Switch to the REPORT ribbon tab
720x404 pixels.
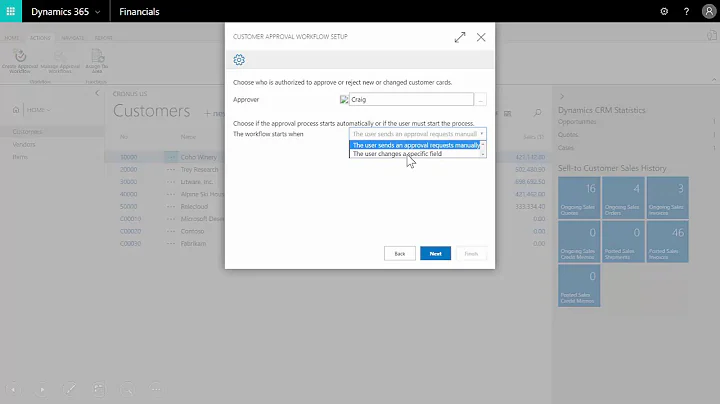(x=103, y=38)
